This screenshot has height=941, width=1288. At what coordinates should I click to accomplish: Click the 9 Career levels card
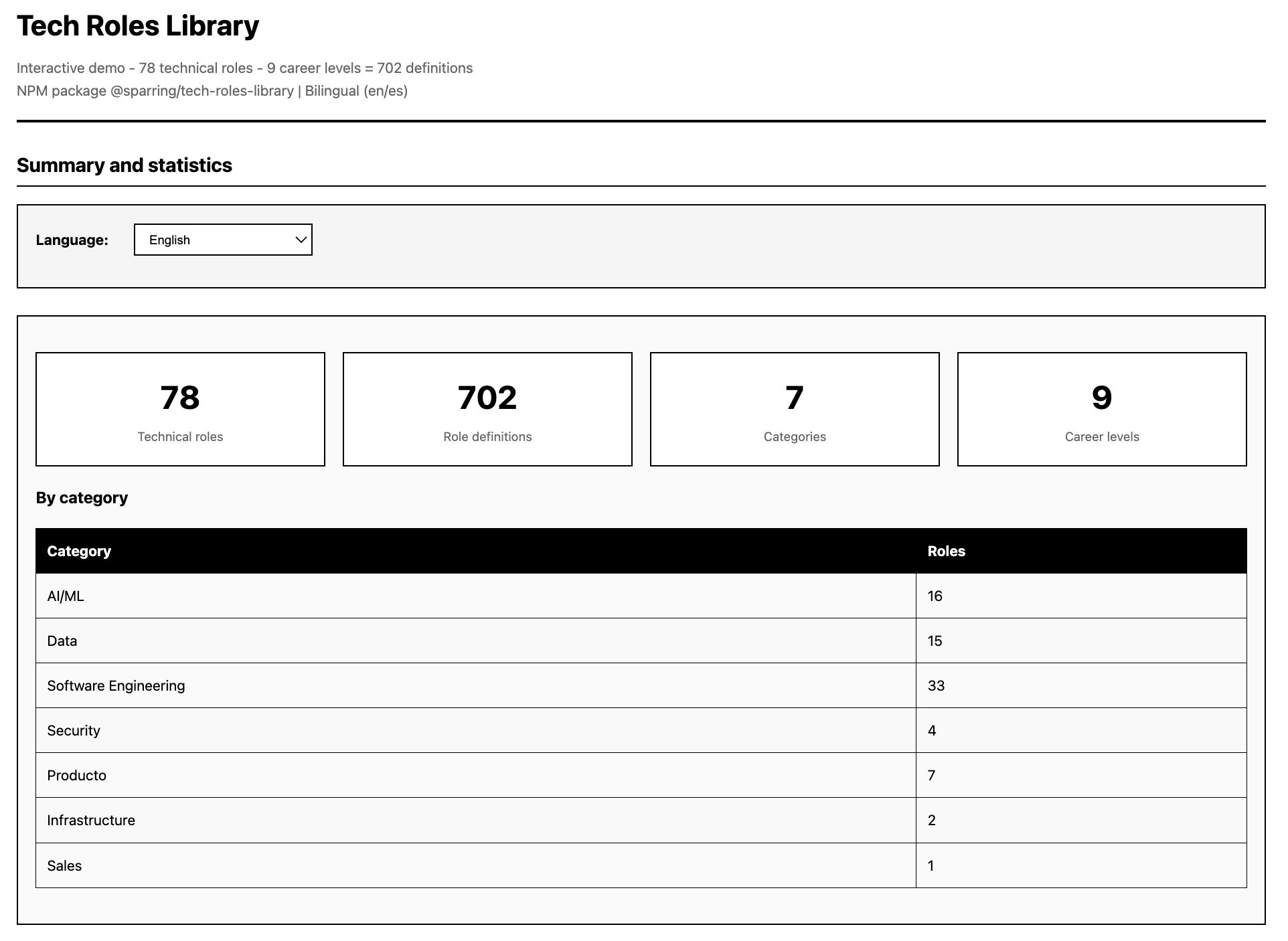click(x=1102, y=409)
